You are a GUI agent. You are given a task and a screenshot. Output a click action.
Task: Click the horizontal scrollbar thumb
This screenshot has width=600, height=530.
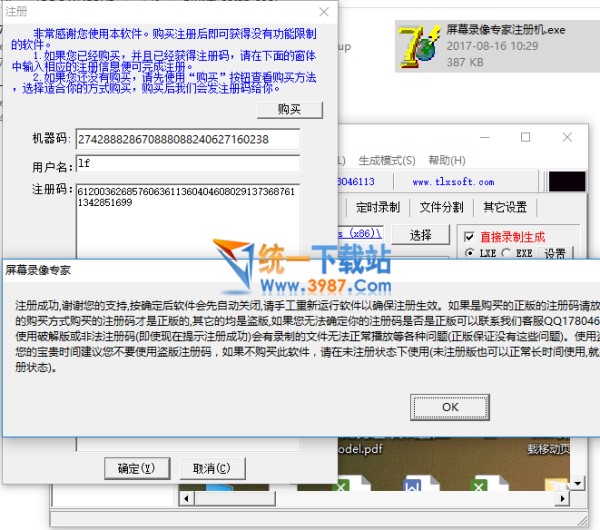[x=235, y=499]
